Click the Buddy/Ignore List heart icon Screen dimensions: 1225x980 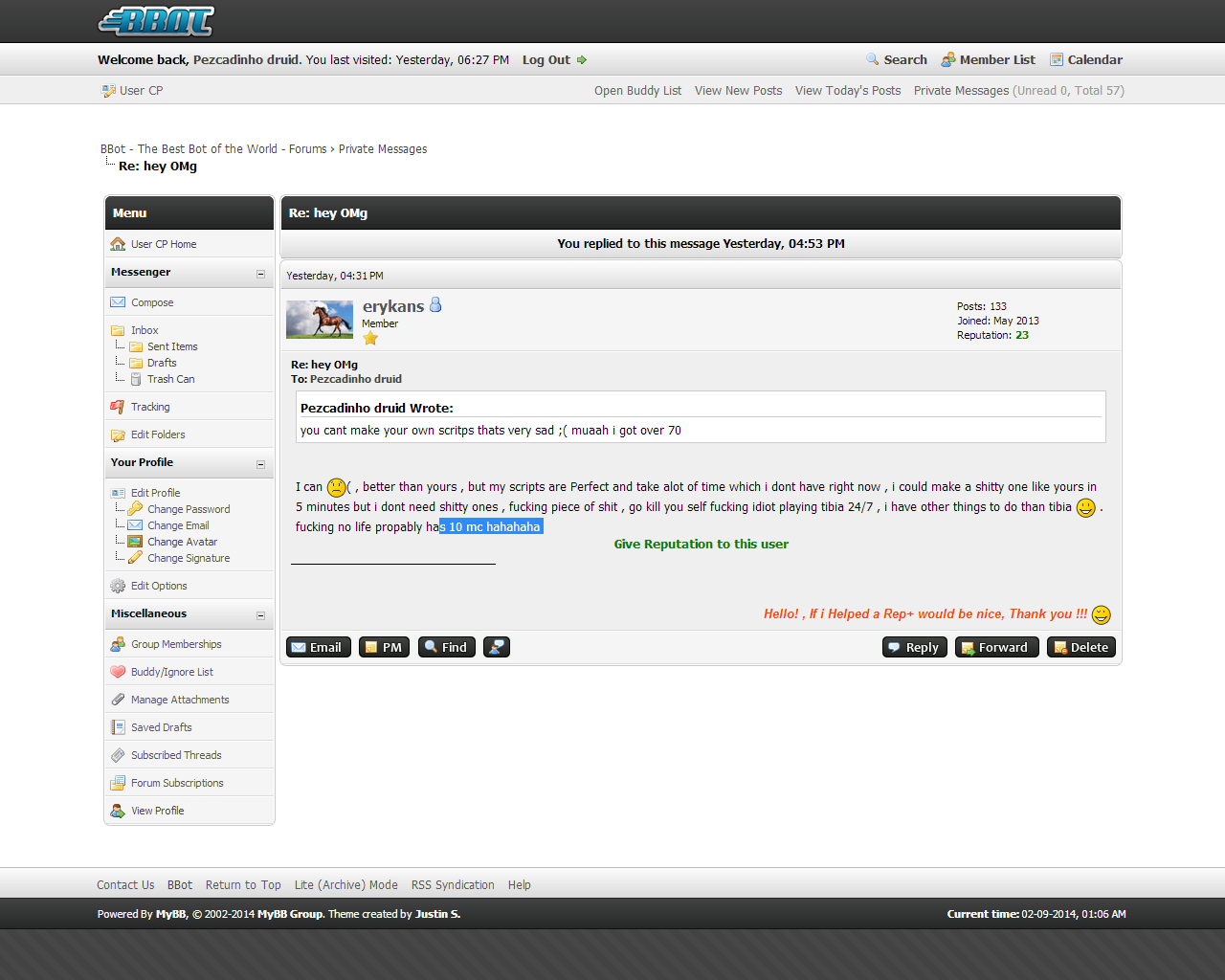tap(118, 672)
